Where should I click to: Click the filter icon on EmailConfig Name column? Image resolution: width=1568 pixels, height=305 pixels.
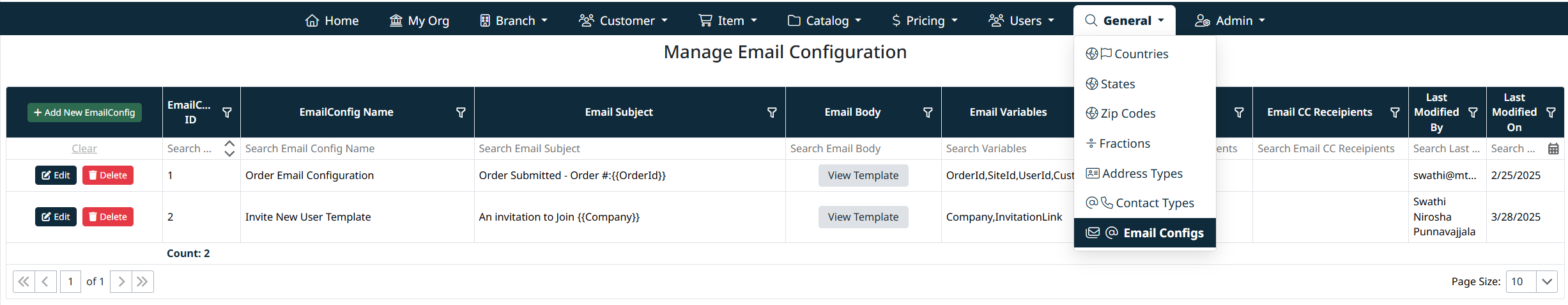[x=460, y=113]
